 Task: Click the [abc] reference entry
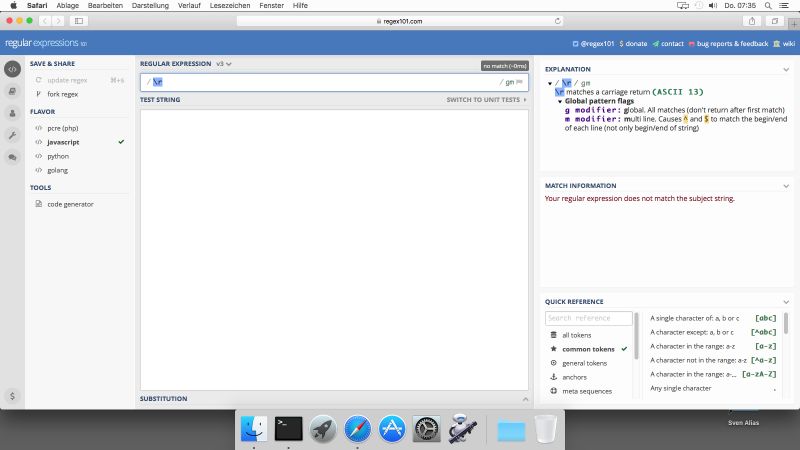[713, 318]
